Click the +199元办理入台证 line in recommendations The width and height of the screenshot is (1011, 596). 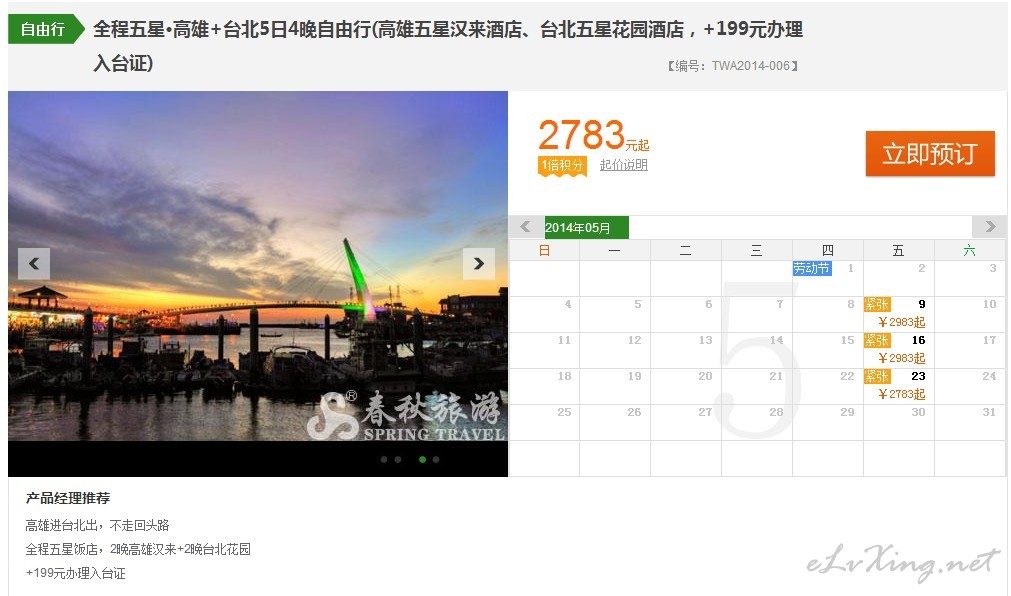pyautogui.click(x=75, y=573)
